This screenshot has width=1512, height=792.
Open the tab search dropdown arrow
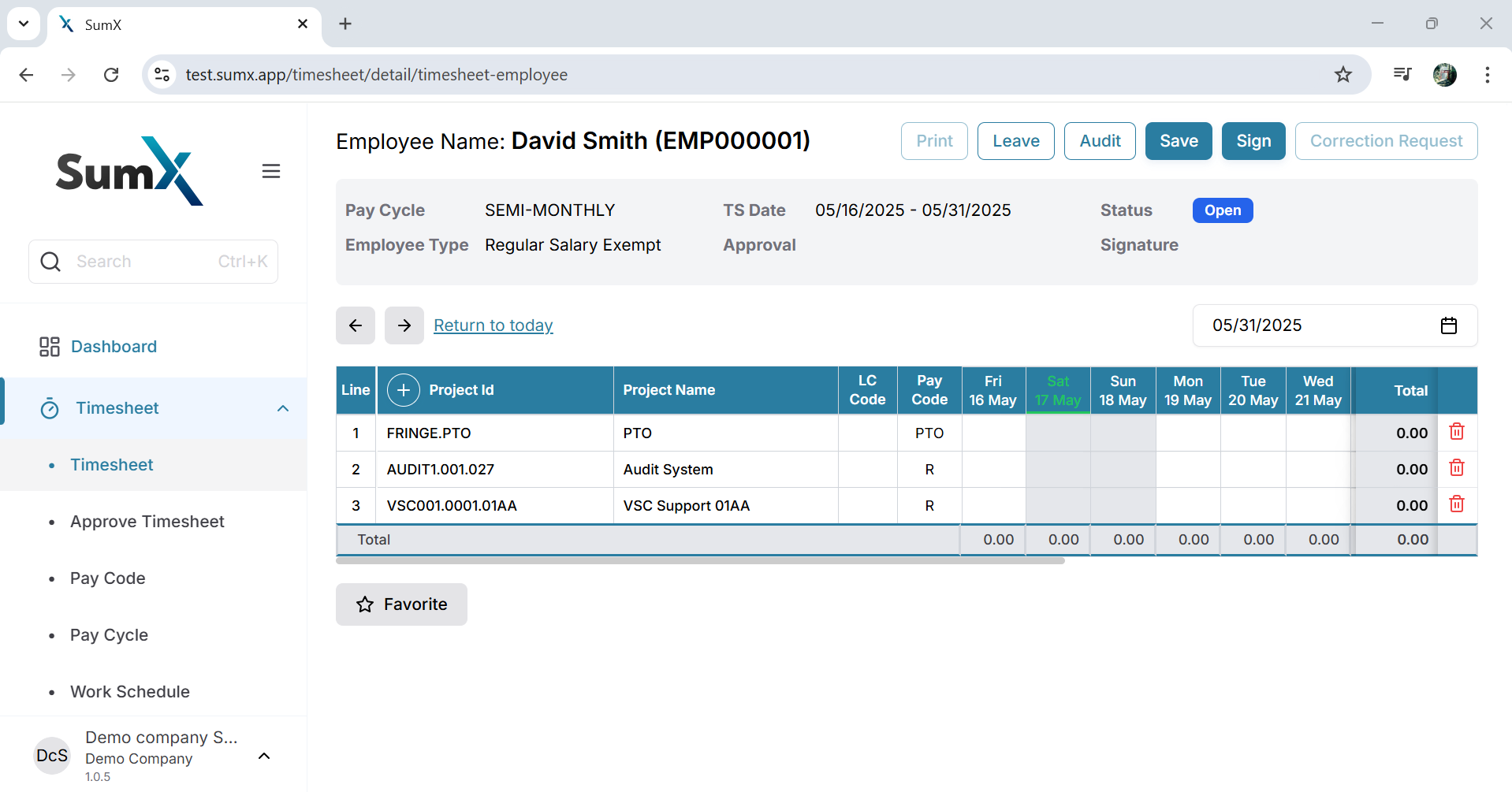pyautogui.click(x=24, y=24)
